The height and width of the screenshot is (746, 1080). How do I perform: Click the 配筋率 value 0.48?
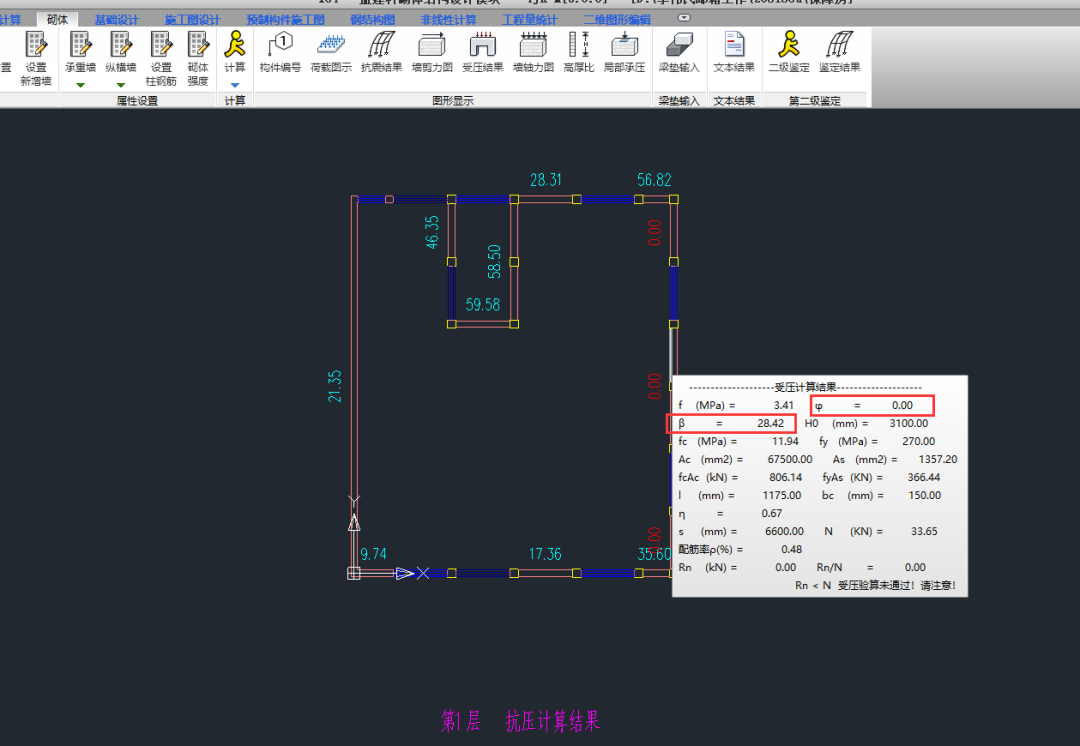791,549
